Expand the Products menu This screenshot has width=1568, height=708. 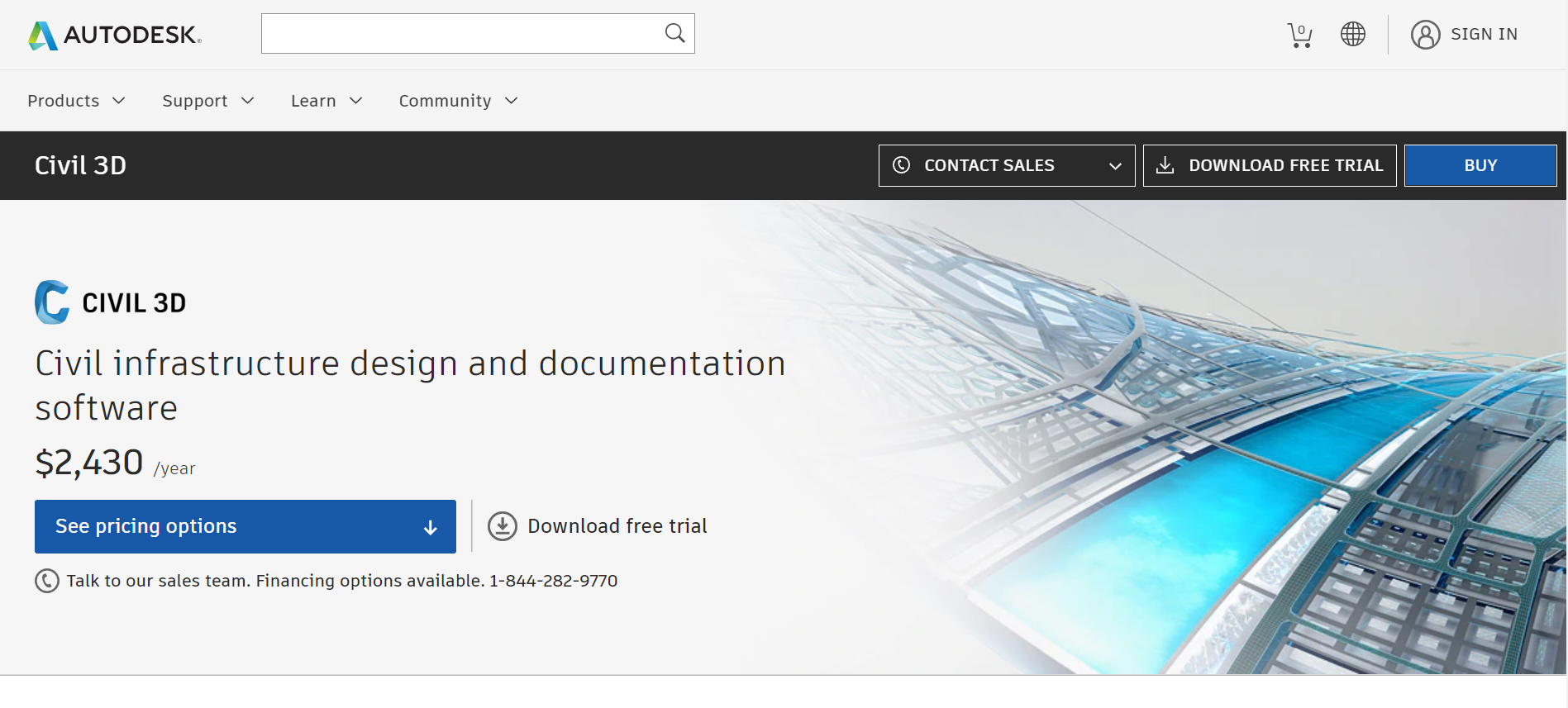[76, 101]
